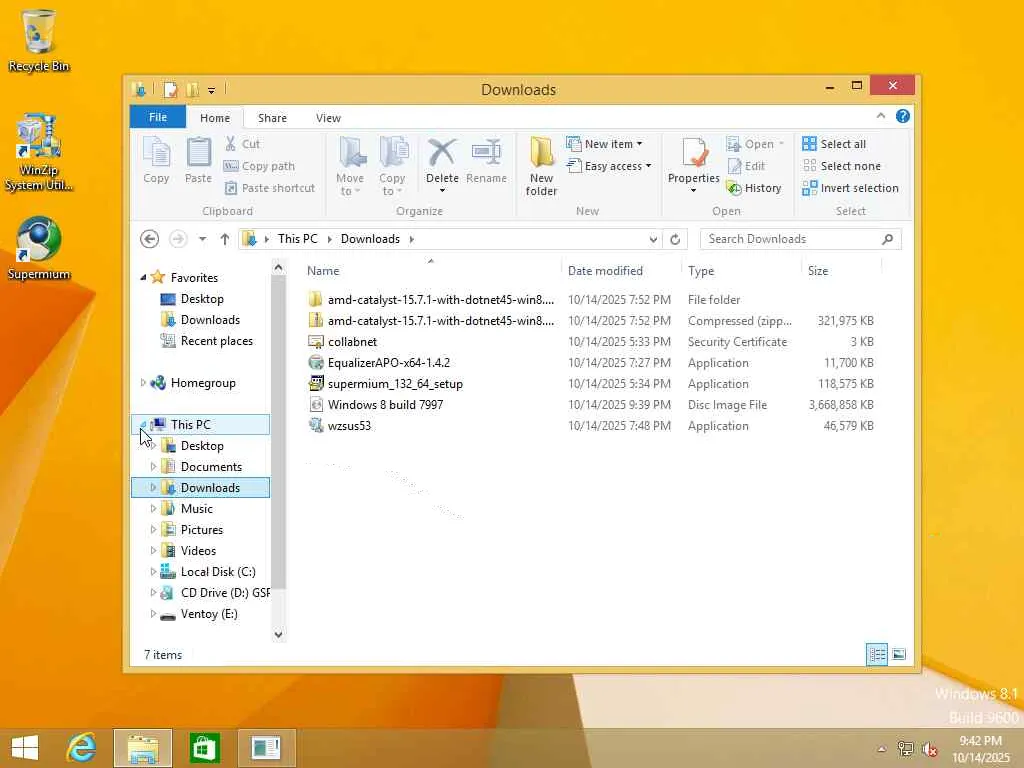Viewport: 1024px width, 768px height.
Task: Open the Move to dropdown
Action: [x=350, y=167]
